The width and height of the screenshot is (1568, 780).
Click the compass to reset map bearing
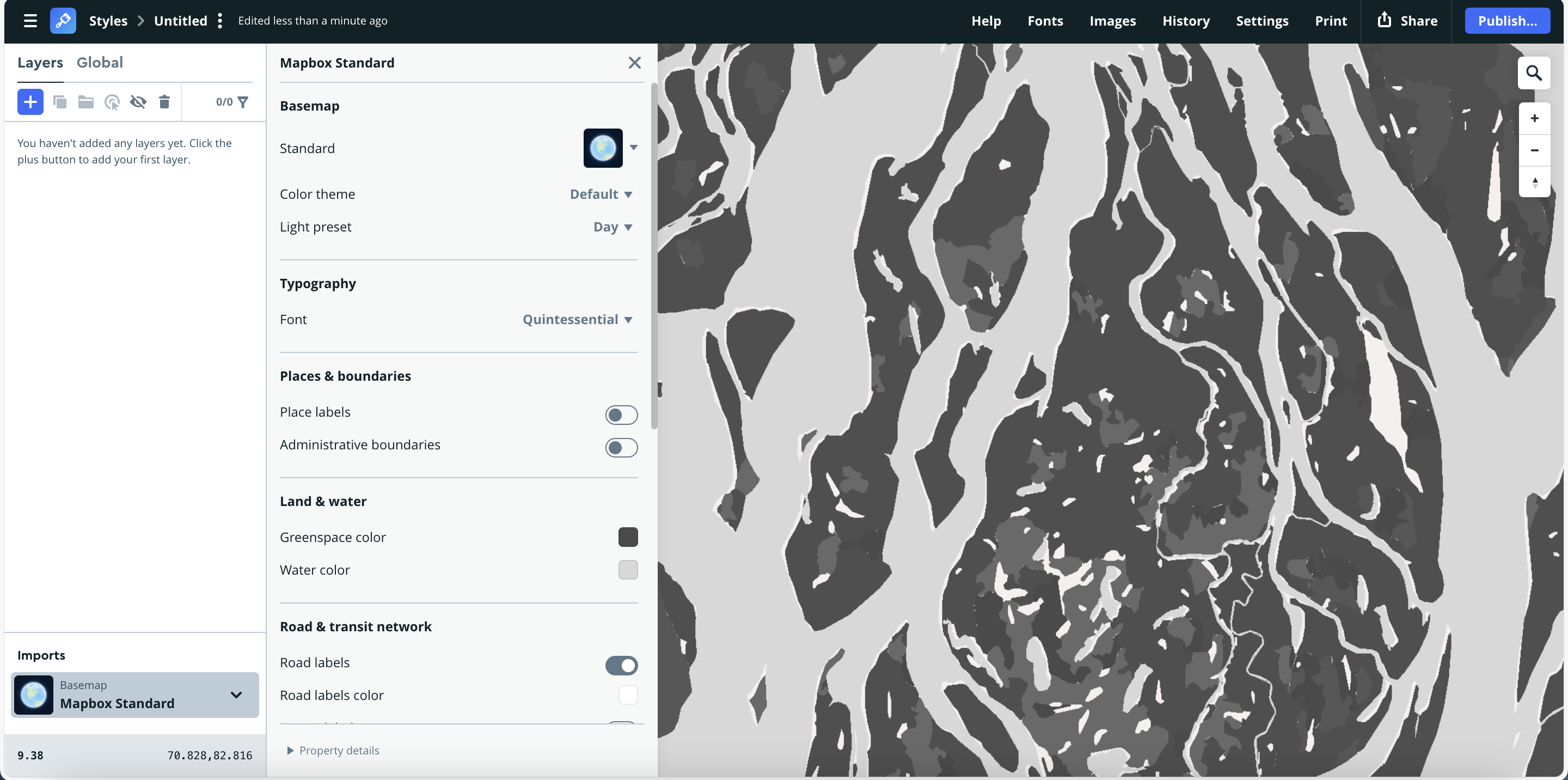[x=1535, y=181]
